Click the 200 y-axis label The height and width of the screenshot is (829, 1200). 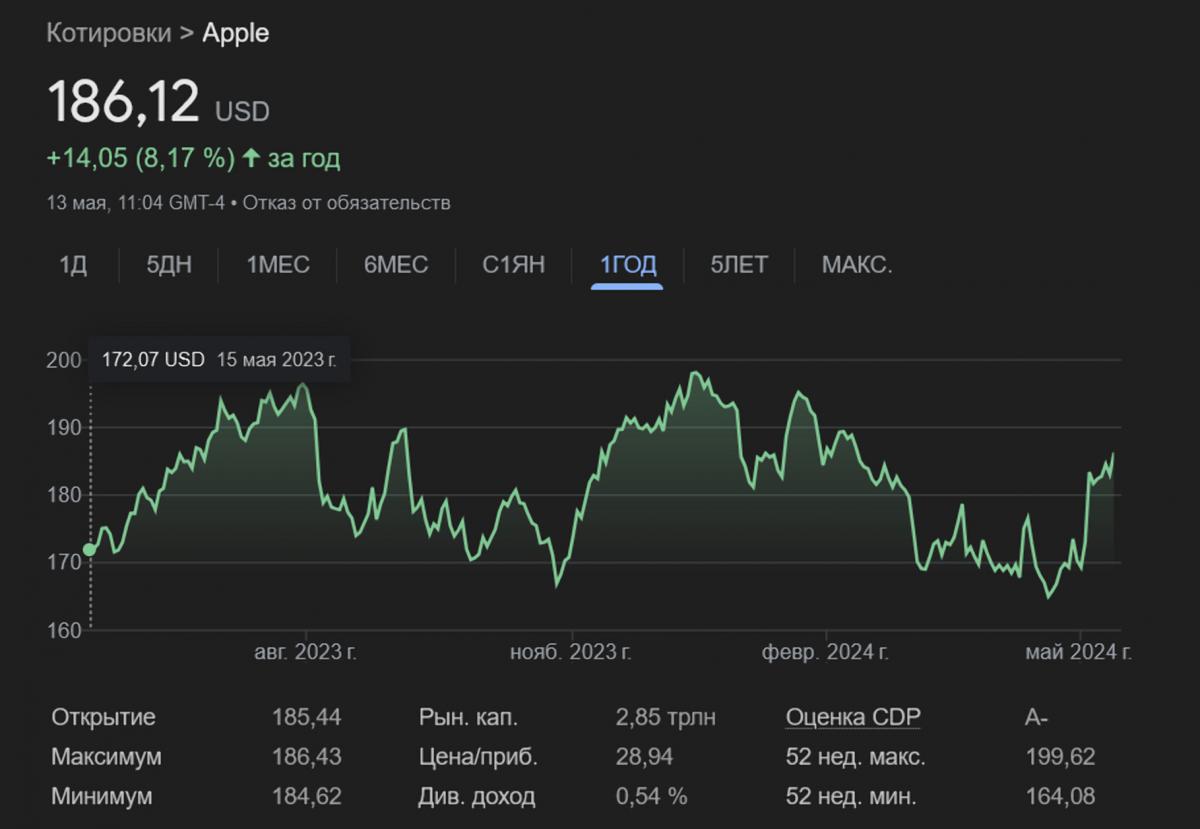[x=62, y=360]
